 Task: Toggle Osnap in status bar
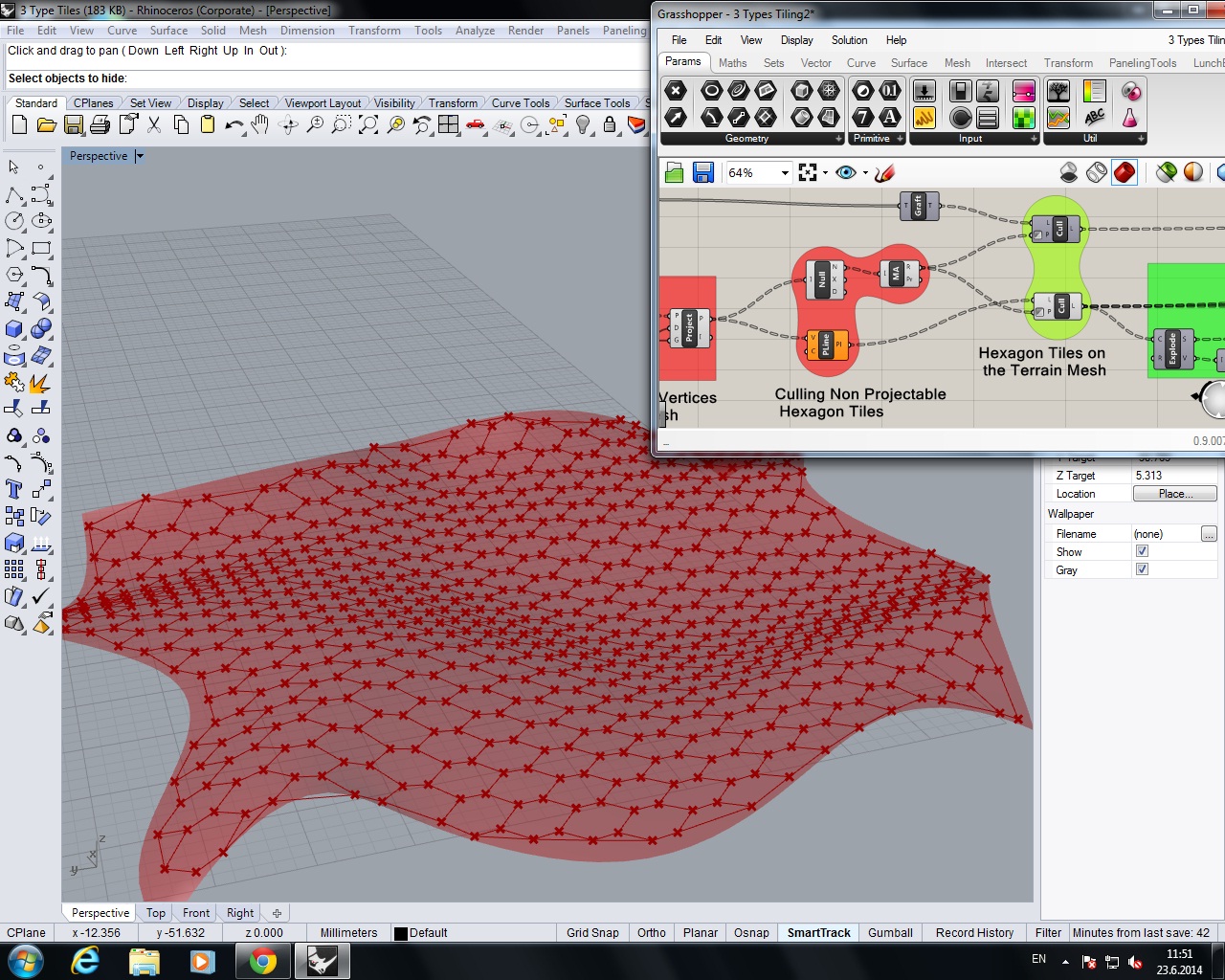pos(751,933)
